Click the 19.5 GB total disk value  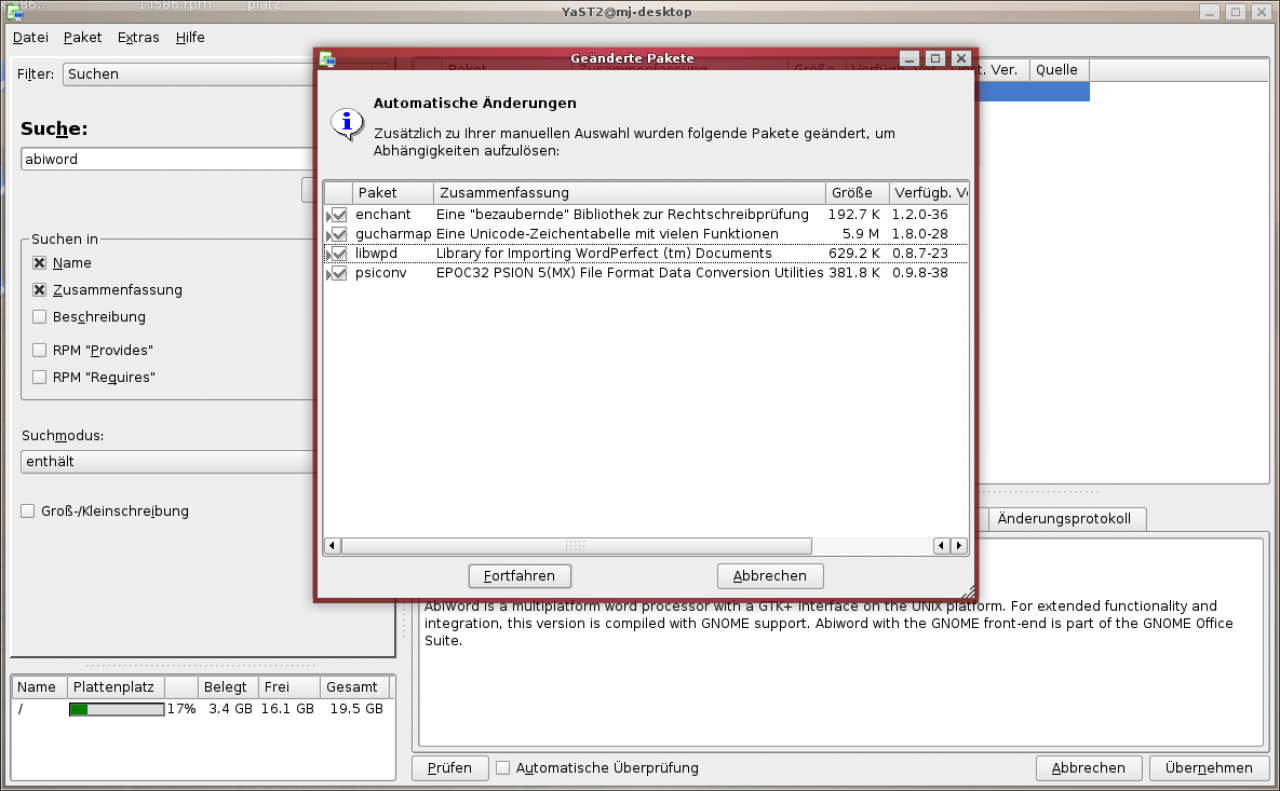(356, 709)
